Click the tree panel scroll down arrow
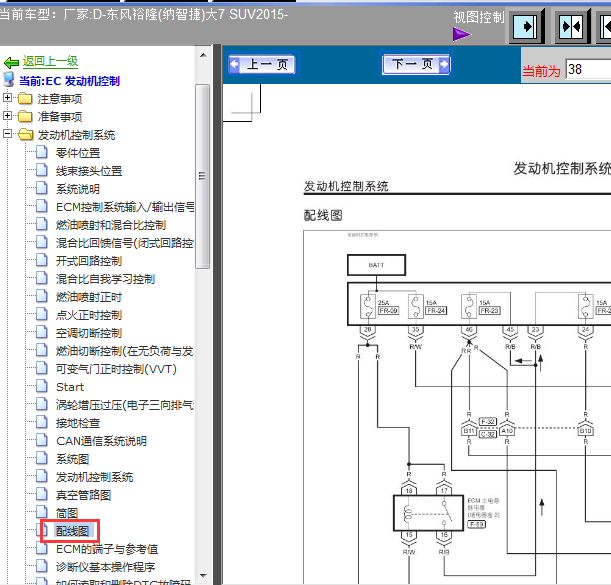Viewport: 611px width, 585px height. point(203,576)
